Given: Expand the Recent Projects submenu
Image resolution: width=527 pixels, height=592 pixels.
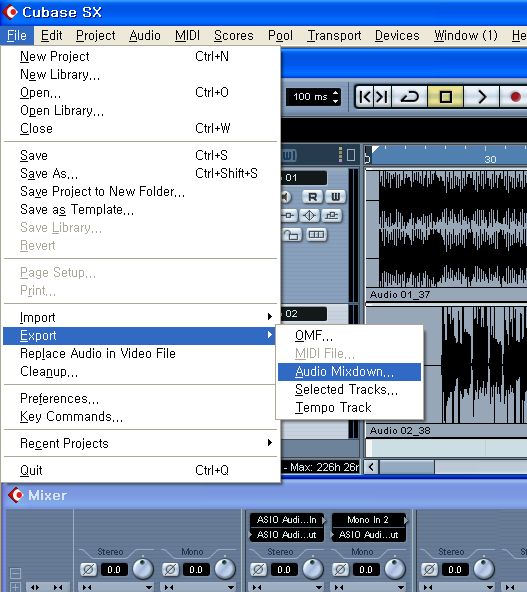Looking at the screenshot, I should [x=139, y=443].
